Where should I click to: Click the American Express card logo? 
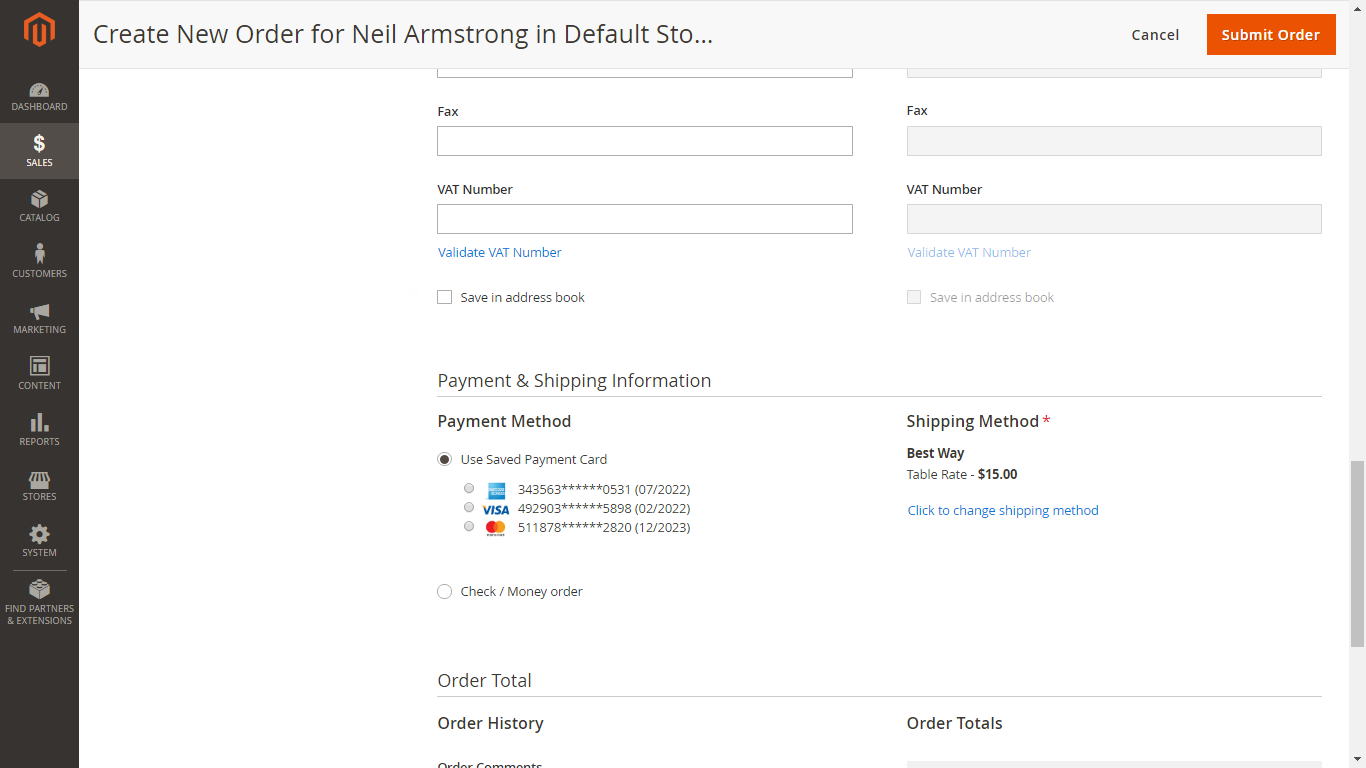(496, 490)
